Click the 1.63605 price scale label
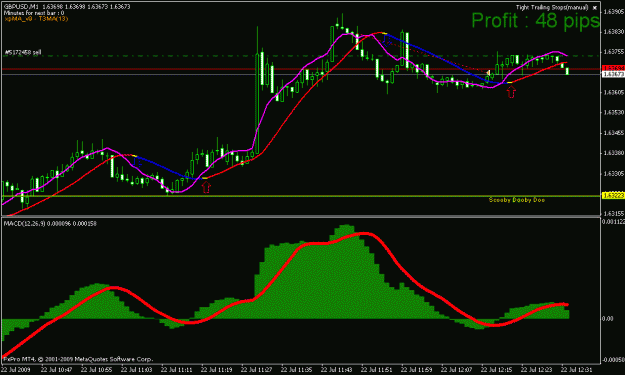This screenshot has width=625, height=375. pyautogui.click(x=613, y=92)
